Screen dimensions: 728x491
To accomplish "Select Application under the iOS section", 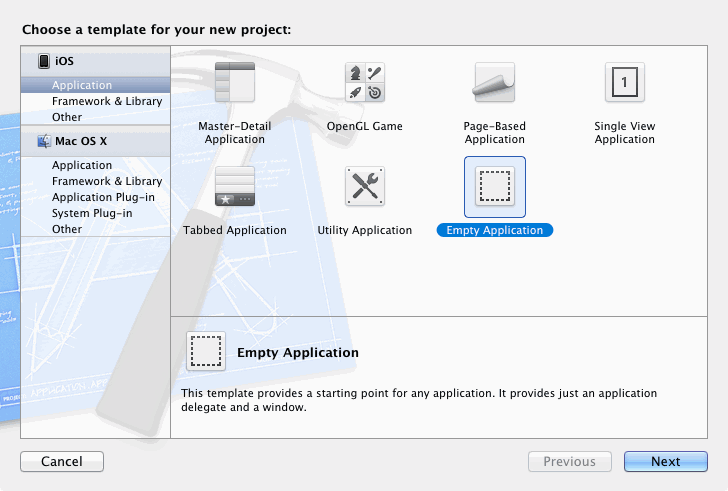I will coord(82,86).
